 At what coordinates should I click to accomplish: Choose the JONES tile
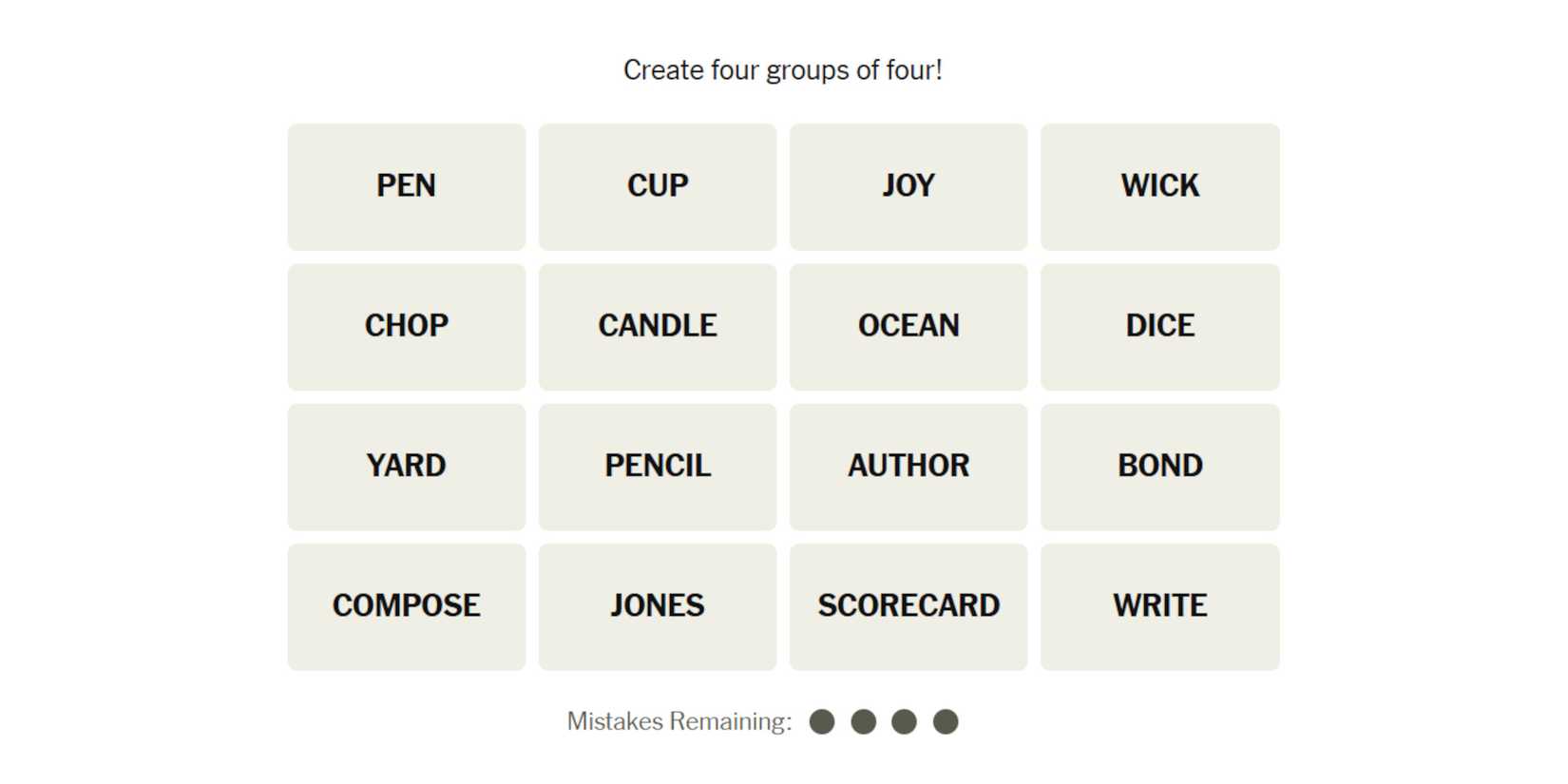[x=657, y=606]
